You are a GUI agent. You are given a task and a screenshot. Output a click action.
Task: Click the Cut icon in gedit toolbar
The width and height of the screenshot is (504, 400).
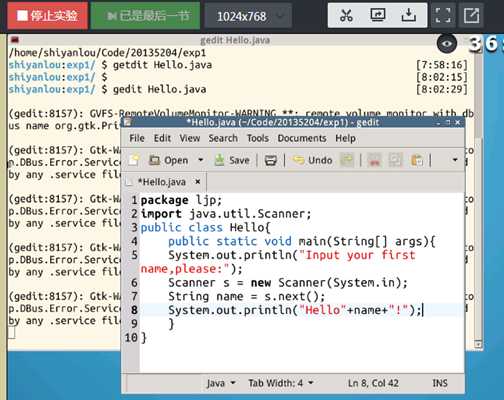pyautogui.click(x=374, y=160)
